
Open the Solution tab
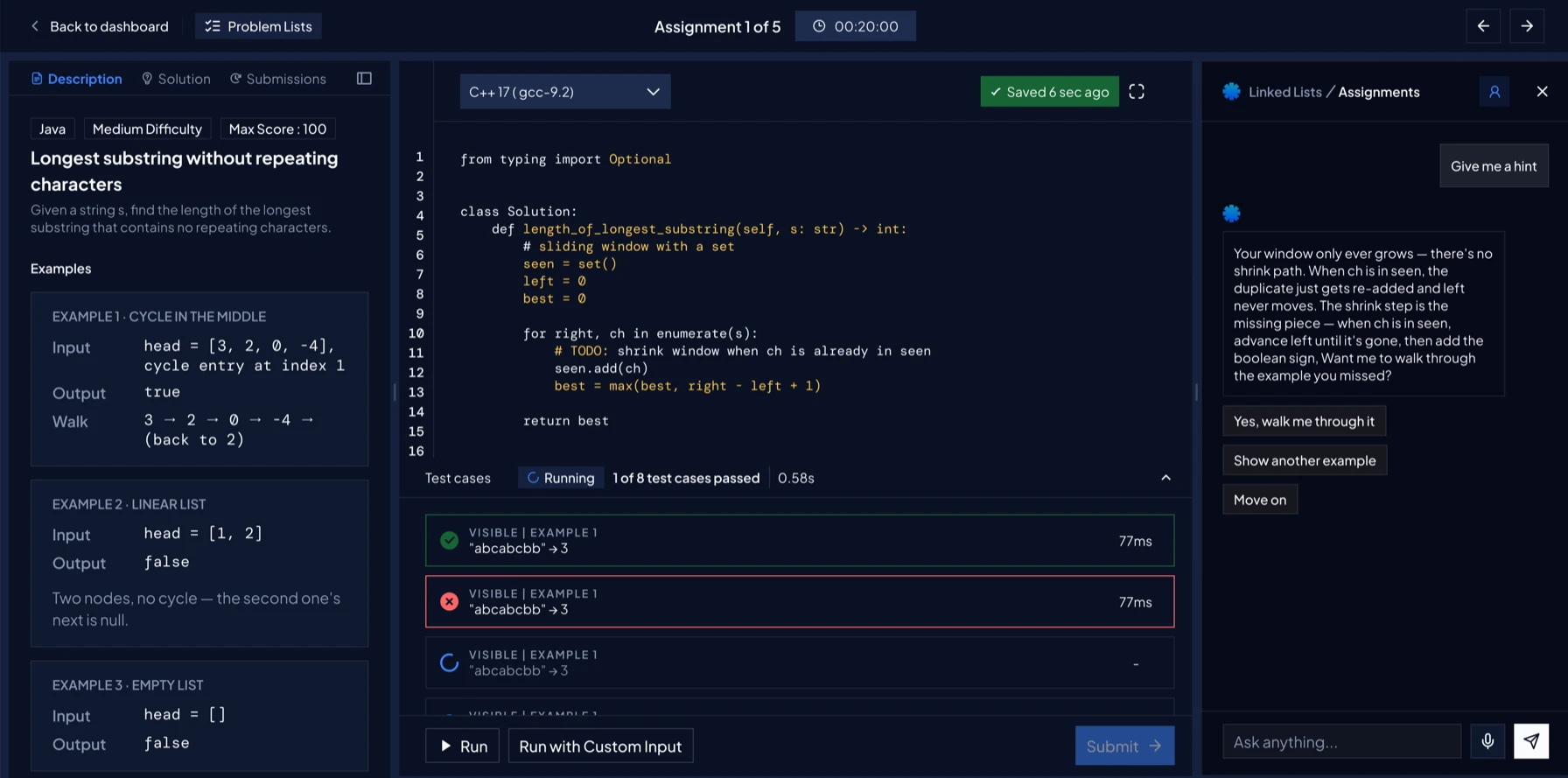(x=176, y=79)
